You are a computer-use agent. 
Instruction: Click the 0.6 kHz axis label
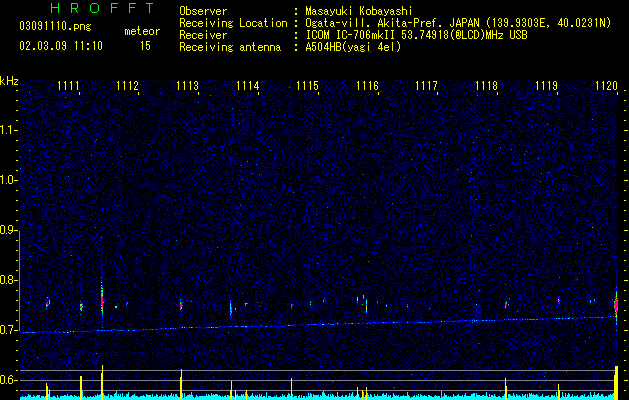(x=9, y=380)
